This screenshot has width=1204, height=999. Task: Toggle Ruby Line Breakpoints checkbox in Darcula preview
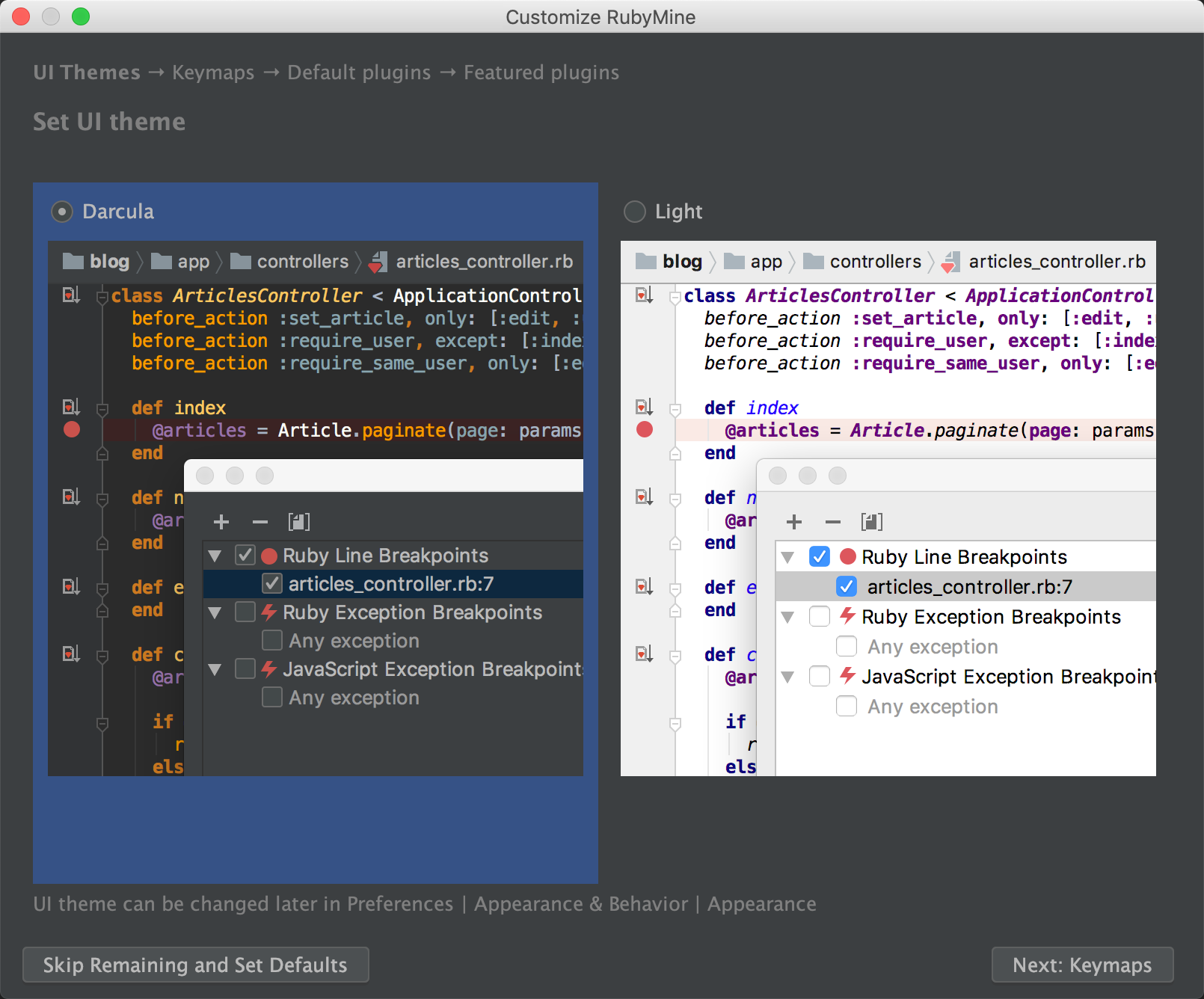[245, 556]
